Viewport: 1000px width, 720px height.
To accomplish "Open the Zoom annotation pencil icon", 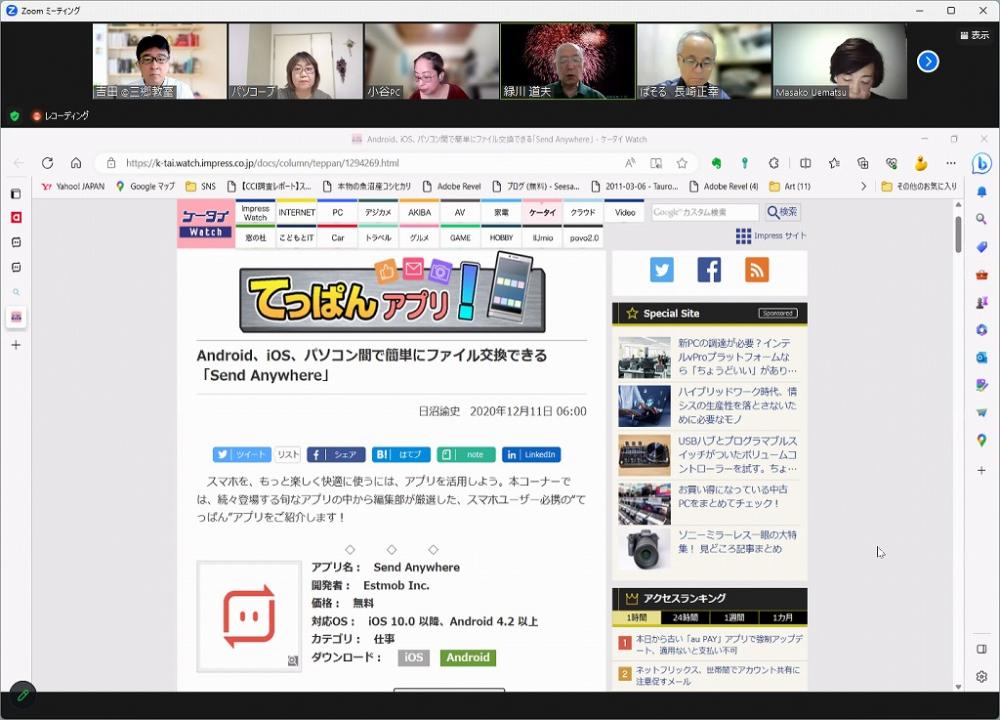I will [x=22, y=694].
